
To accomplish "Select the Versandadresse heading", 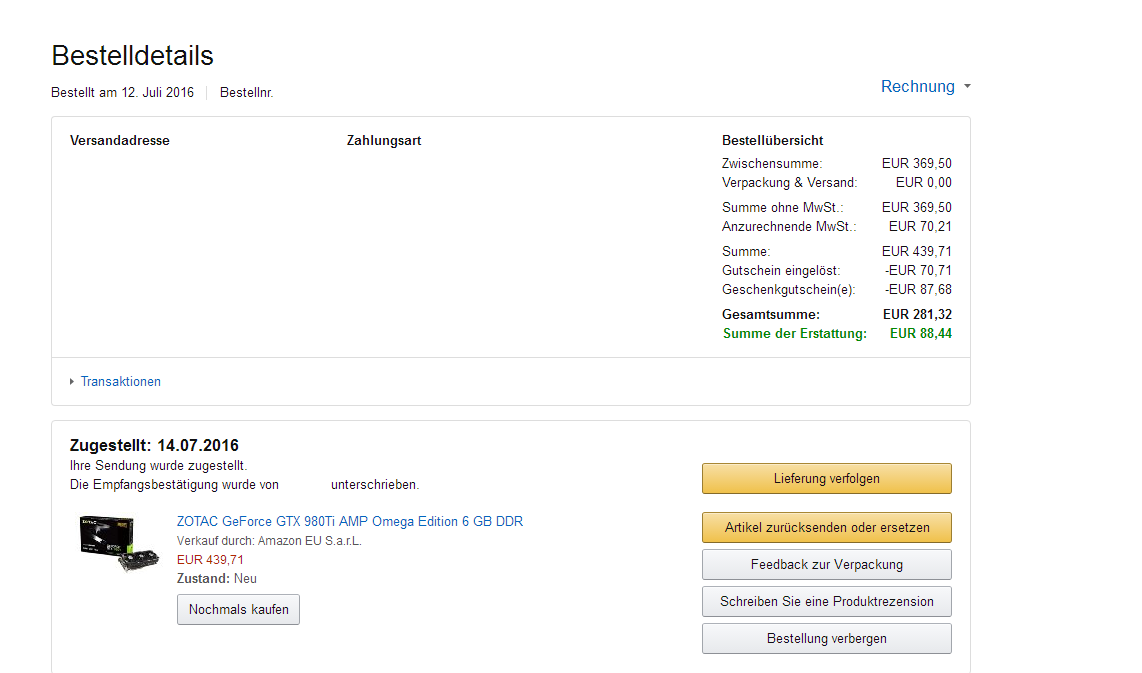I will (119, 141).
